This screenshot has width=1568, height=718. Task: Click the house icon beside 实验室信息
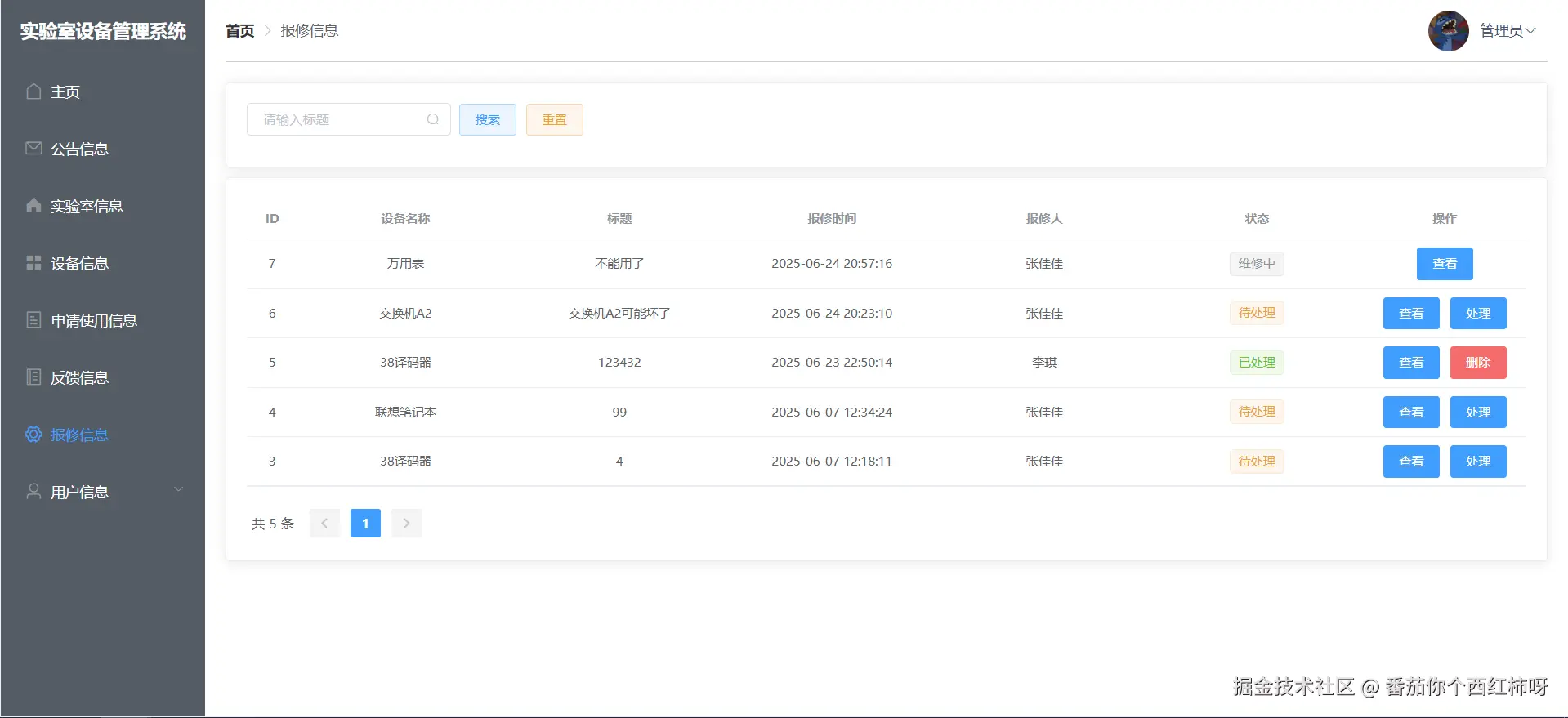pos(34,206)
